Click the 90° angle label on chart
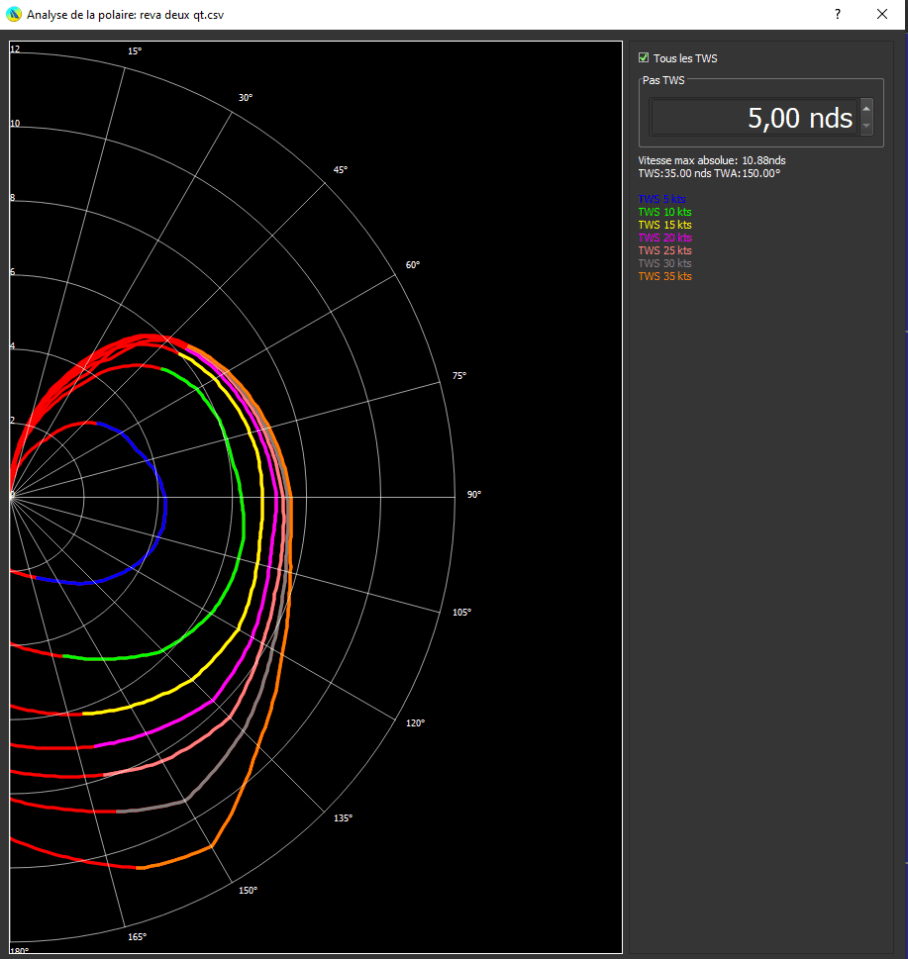This screenshot has width=908, height=959. [x=474, y=495]
